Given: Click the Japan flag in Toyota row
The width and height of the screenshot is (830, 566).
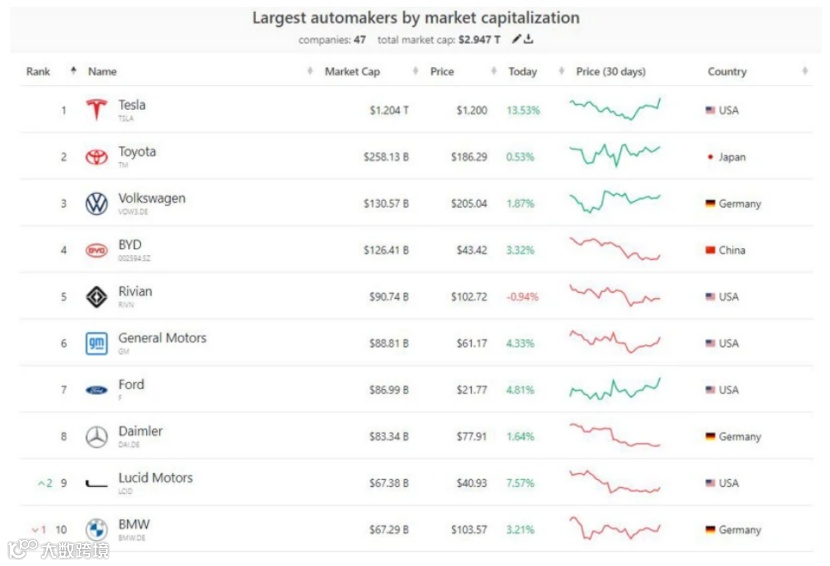Looking at the screenshot, I should [x=710, y=157].
